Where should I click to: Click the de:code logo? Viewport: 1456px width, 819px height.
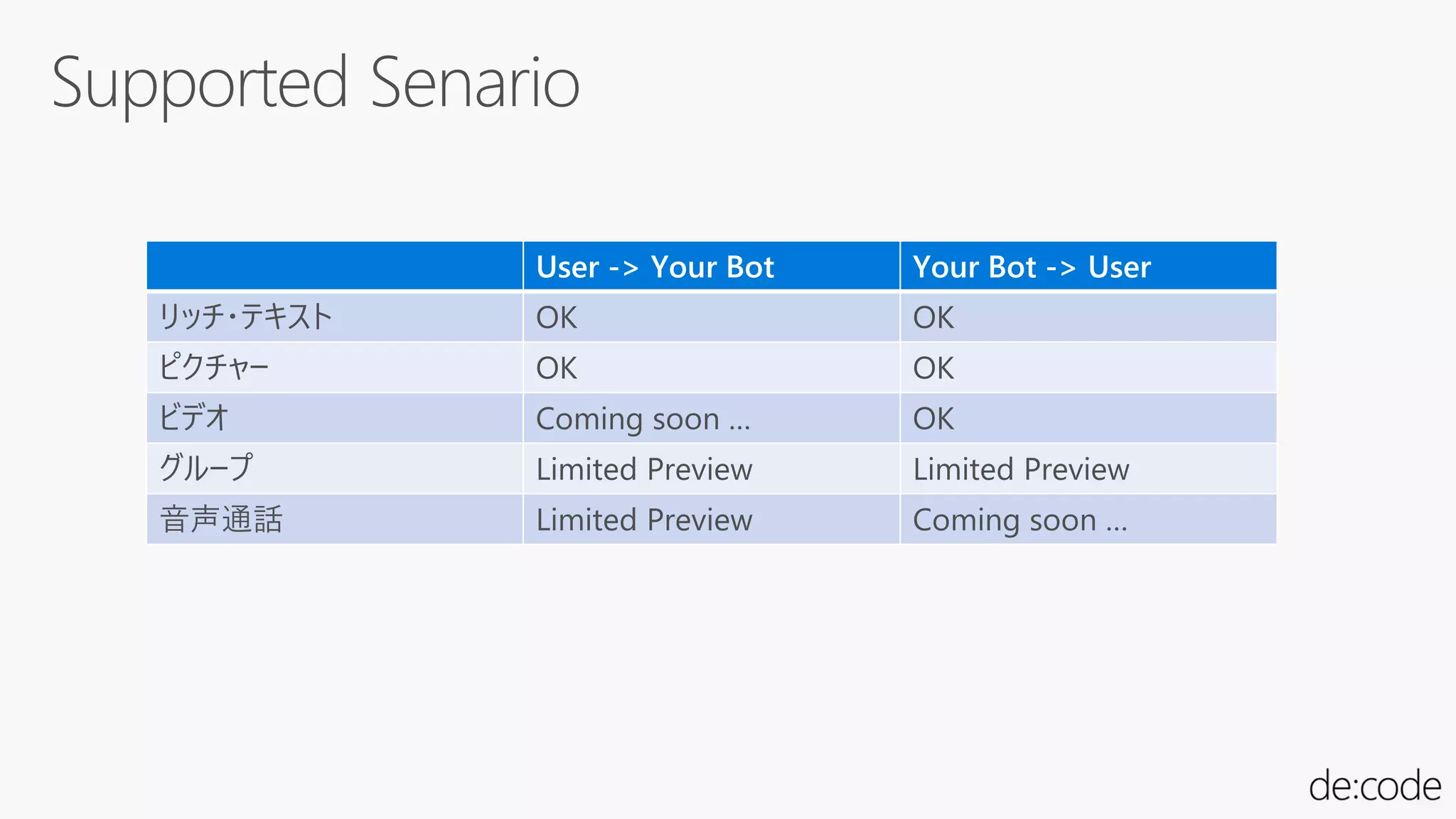[x=1375, y=786]
